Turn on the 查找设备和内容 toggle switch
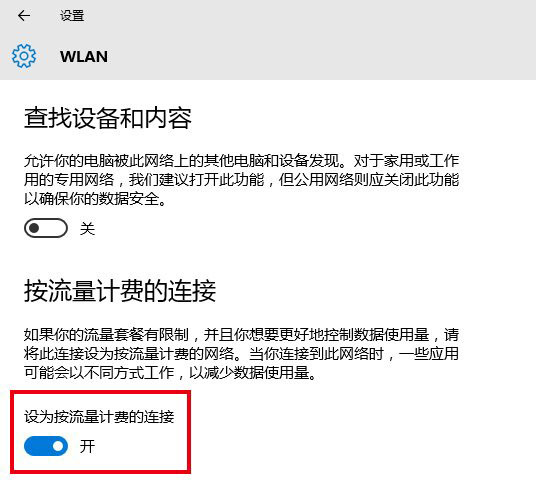This screenshot has width=536, height=483. [46, 228]
